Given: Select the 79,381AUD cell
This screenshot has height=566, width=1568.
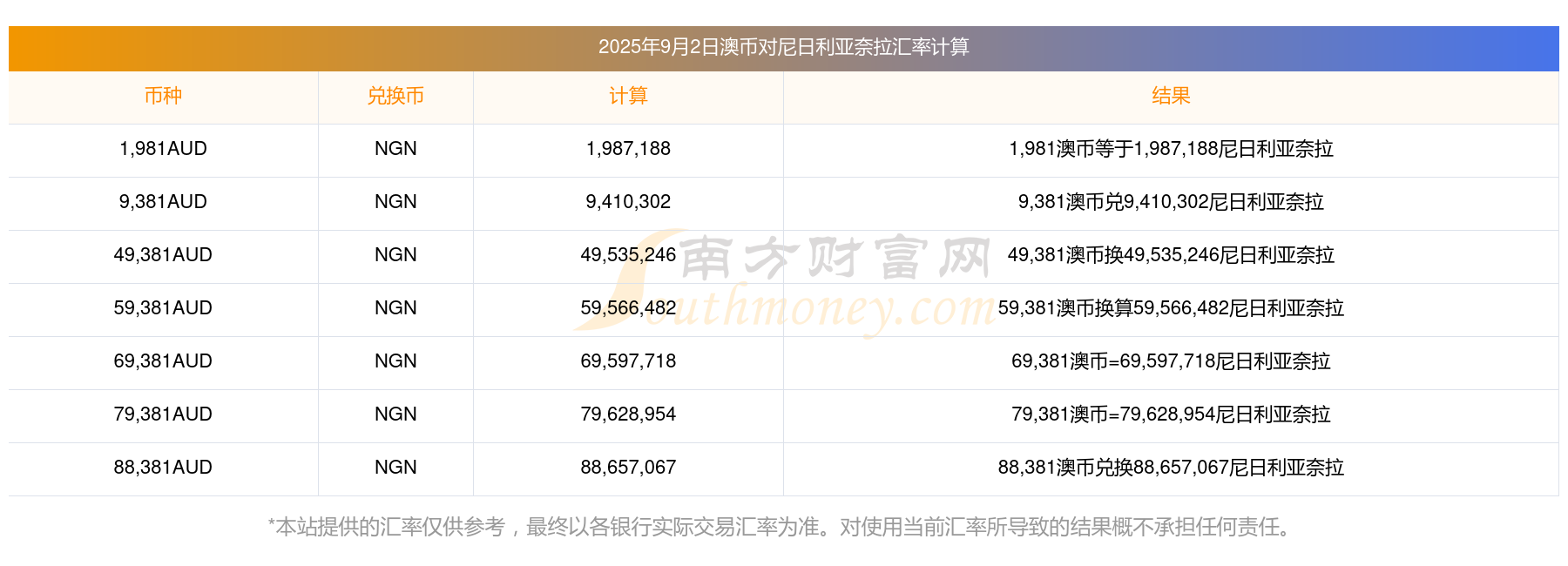Looking at the screenshot, I should pyautogui.click(x=163, y=414).
